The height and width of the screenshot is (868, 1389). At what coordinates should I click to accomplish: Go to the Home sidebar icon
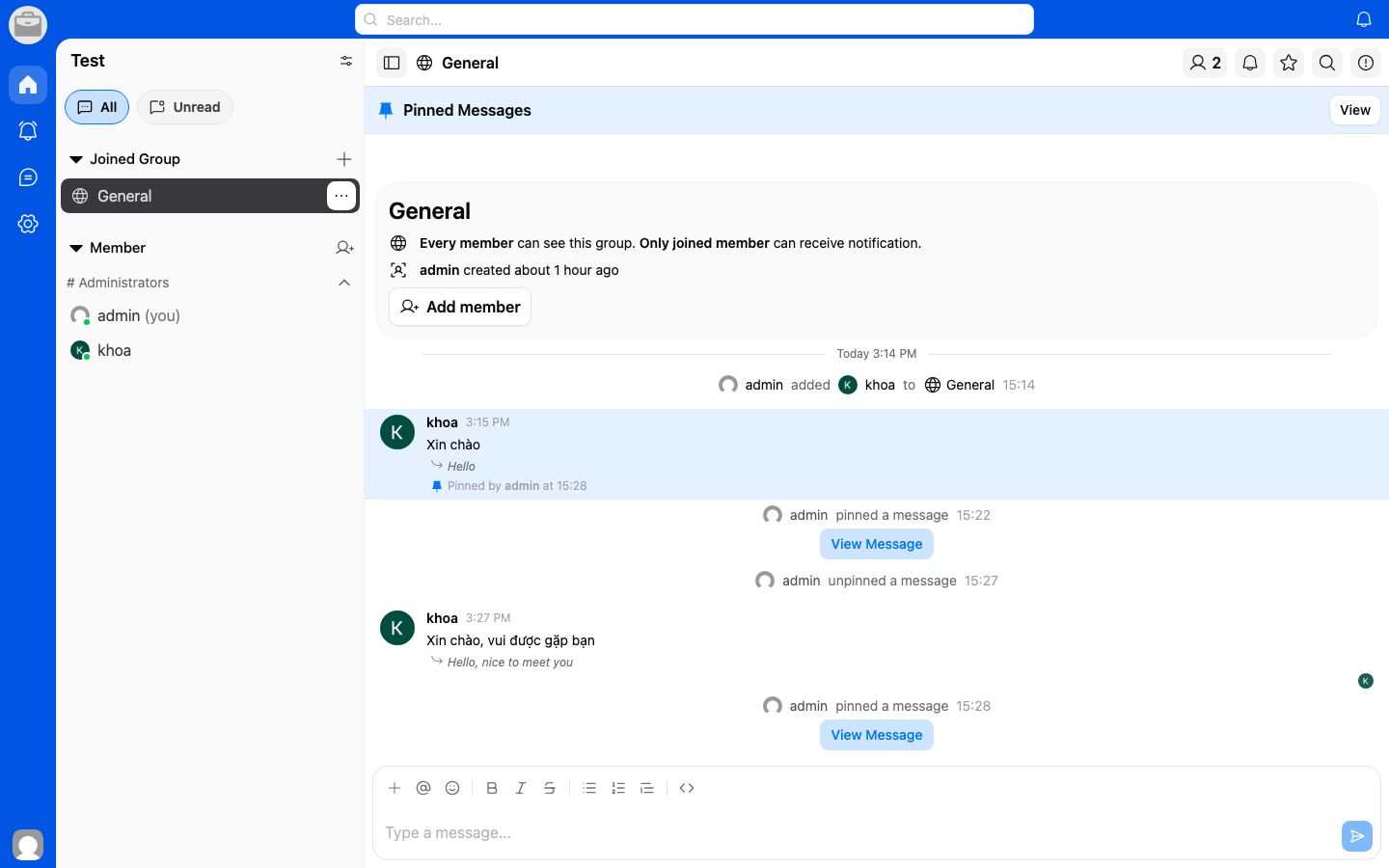tap(28, 85)
